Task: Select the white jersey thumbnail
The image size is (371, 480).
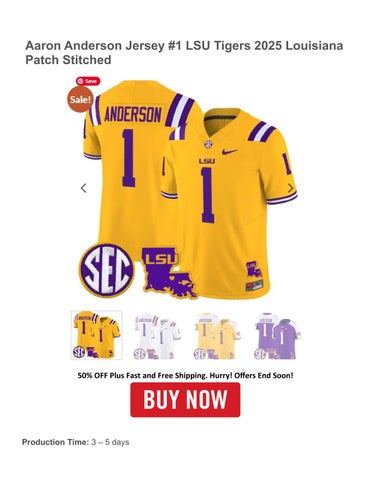Action: point(157,335)
